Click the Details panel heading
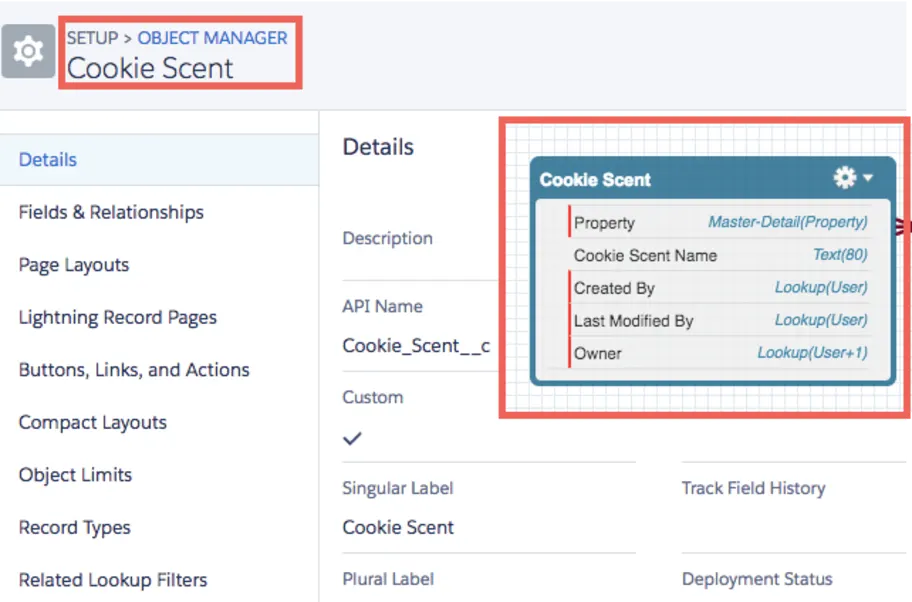Image resolution: width=912 pixels, height=602 pixels. (x=378, y=147)
